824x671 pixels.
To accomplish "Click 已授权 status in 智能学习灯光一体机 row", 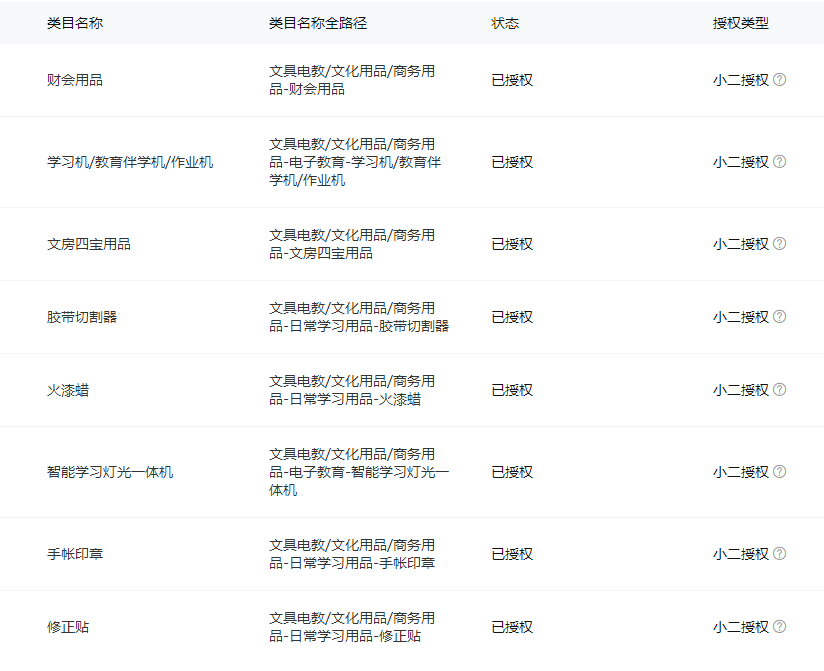I will 512,472.
